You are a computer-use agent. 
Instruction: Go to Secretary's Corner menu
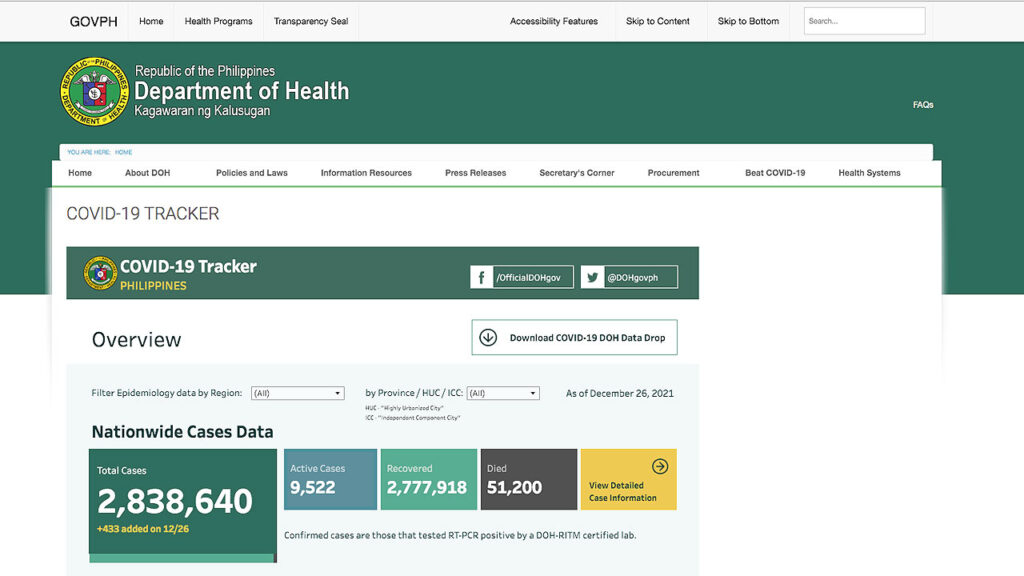[577, 173]
